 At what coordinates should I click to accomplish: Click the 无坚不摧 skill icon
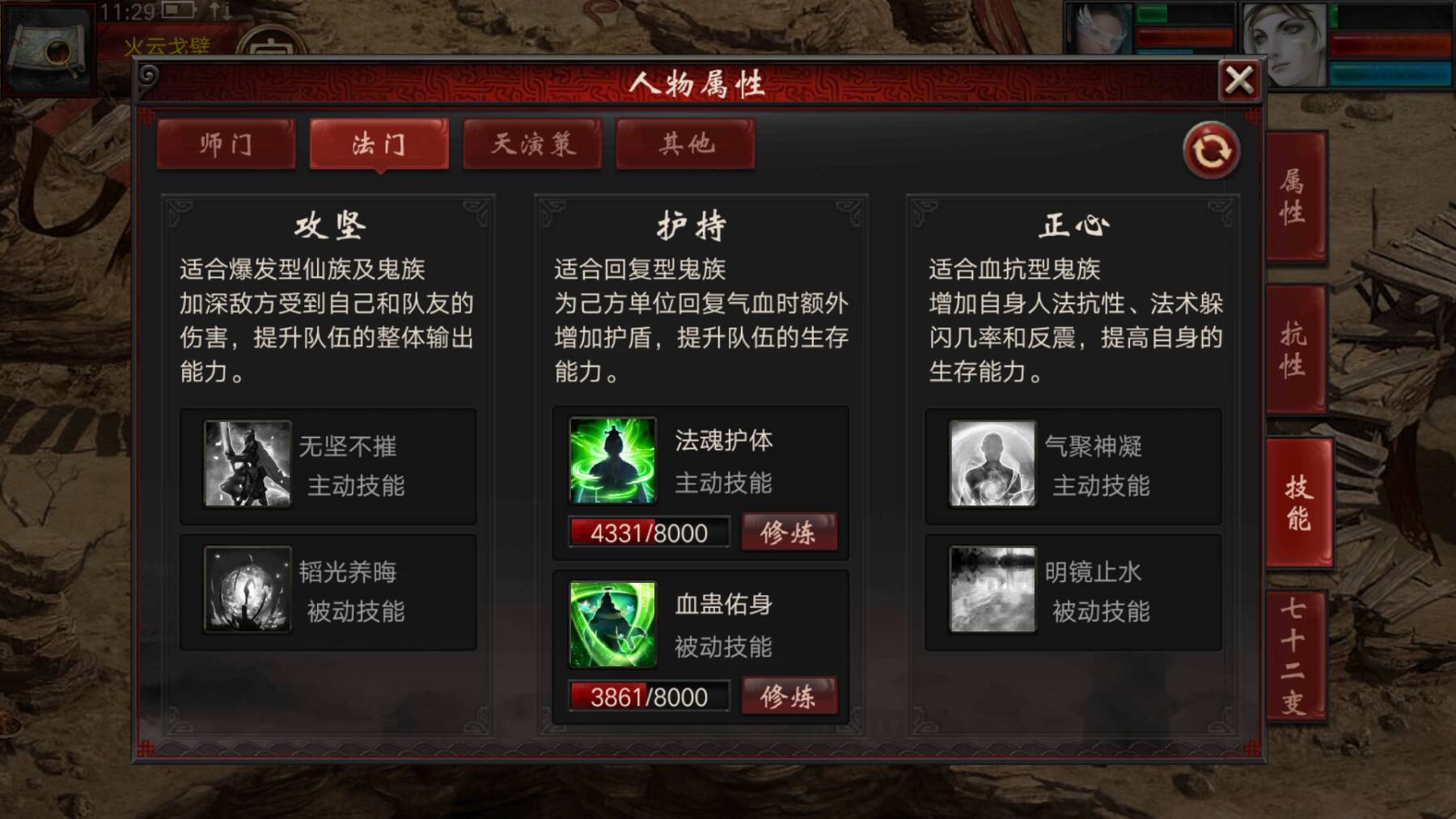(x=248, y=464)
